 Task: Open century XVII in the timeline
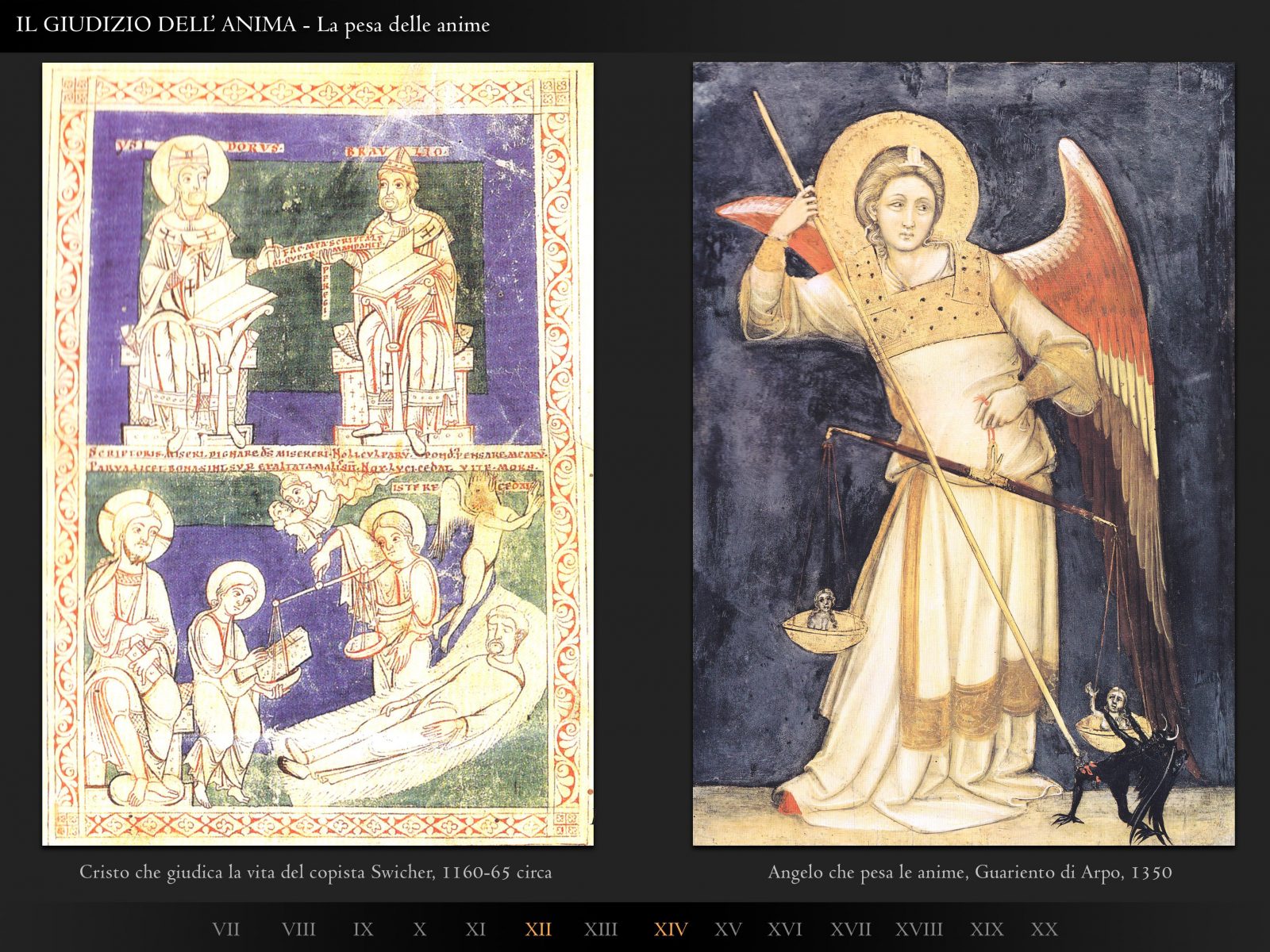pyautogui.click(x=851, y=929)
